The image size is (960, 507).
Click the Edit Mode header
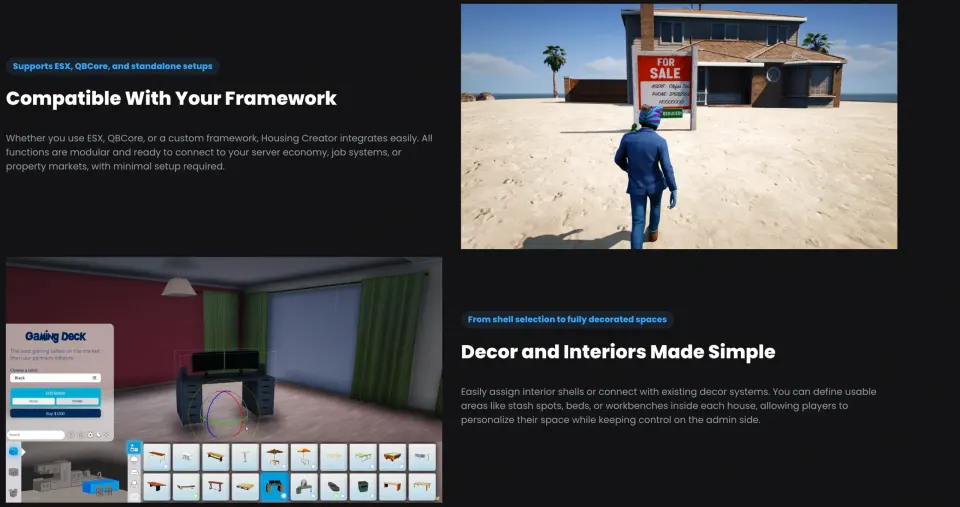[x=55, y=393]
